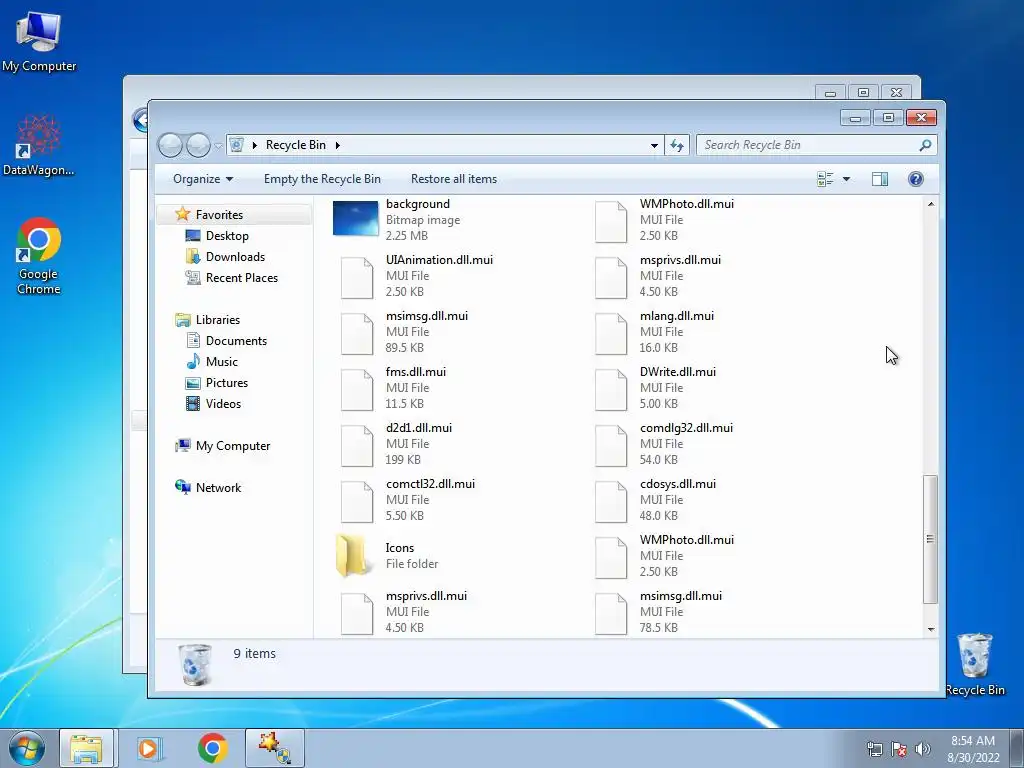Click Restore all items

point(454,179)
